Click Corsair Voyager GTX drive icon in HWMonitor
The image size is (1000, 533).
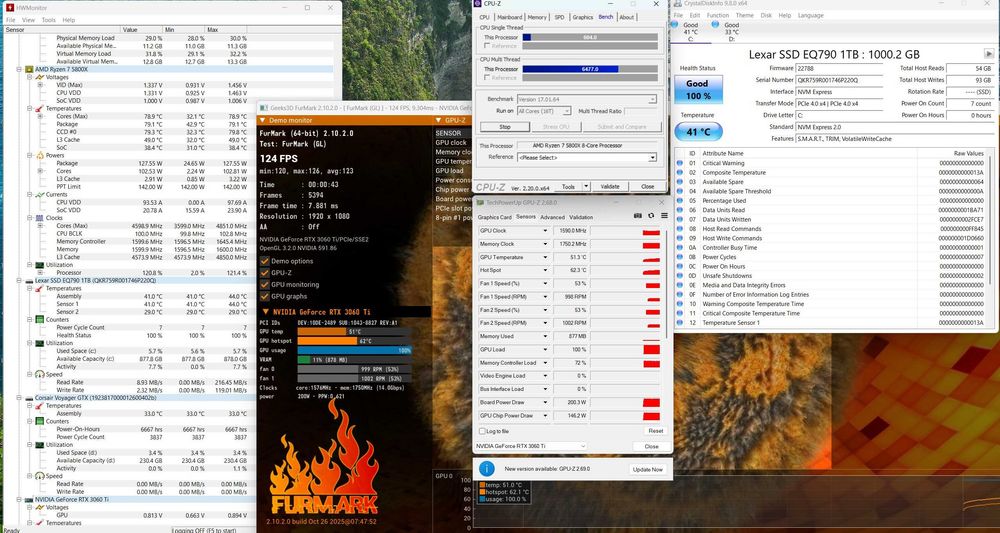(29, 398)
